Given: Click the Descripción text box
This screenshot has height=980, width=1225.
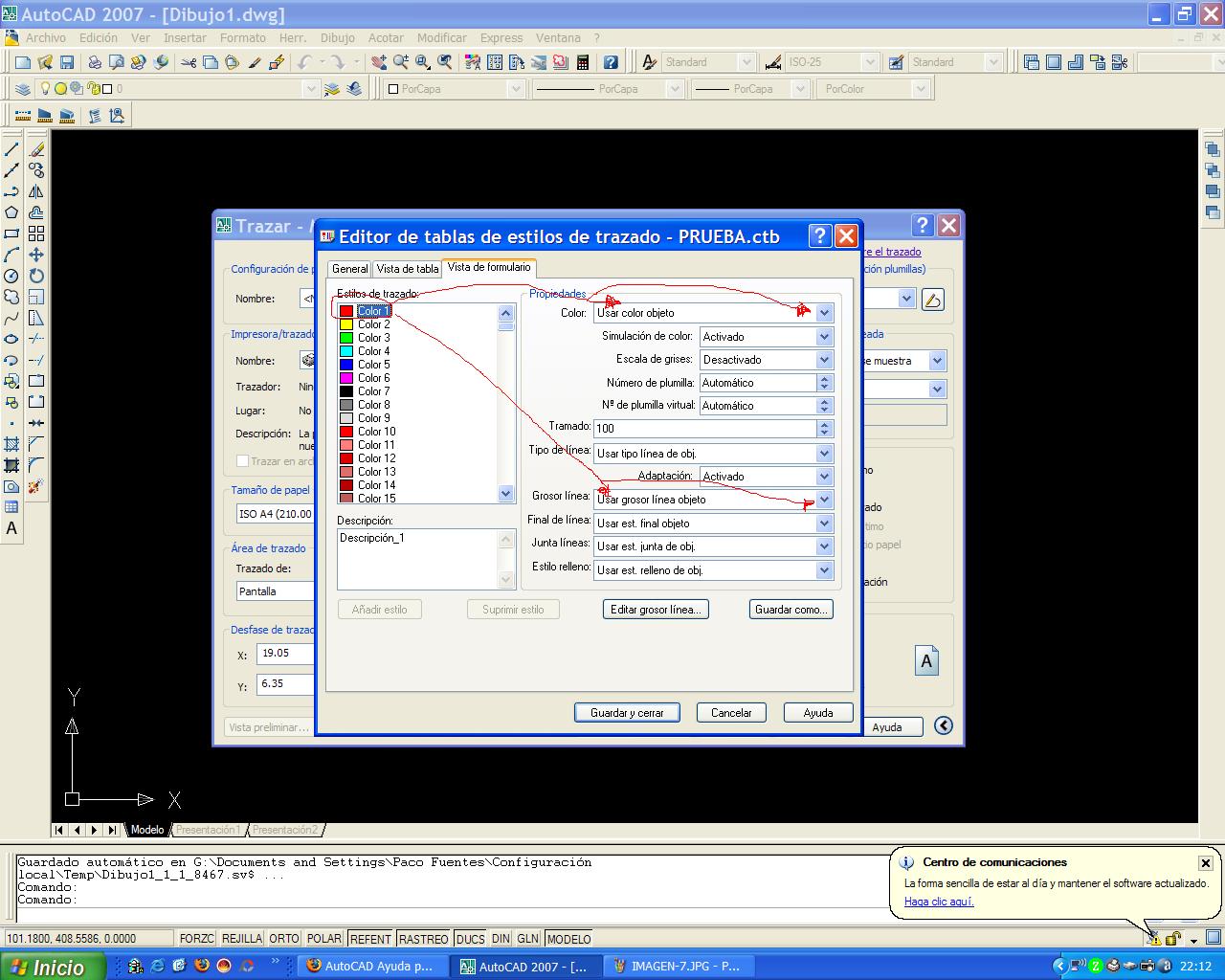Looking at the screenshot, I should point(417,559).
